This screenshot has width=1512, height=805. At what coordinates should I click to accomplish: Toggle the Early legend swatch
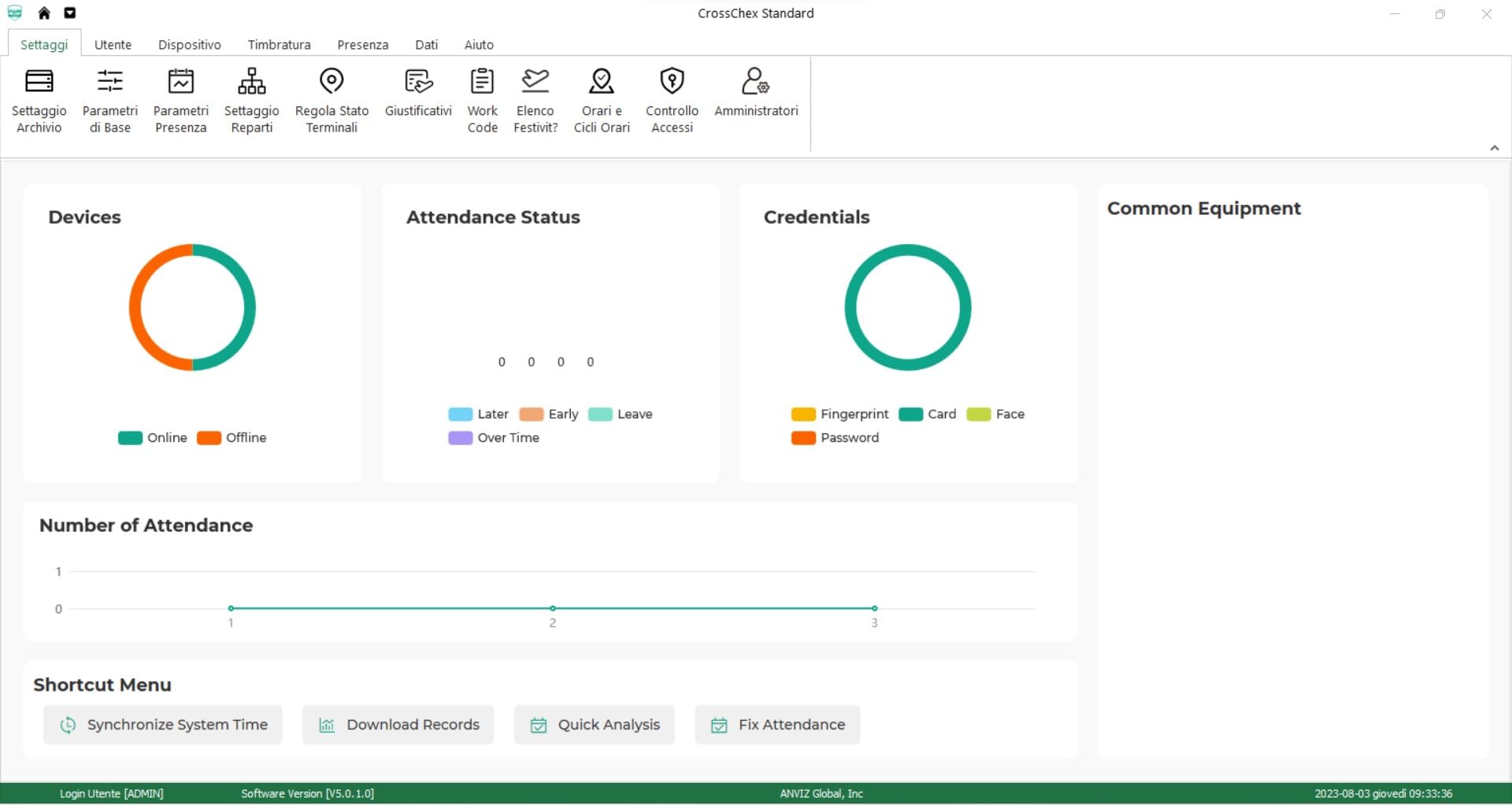pyautogui.click(x=532, y=414)
